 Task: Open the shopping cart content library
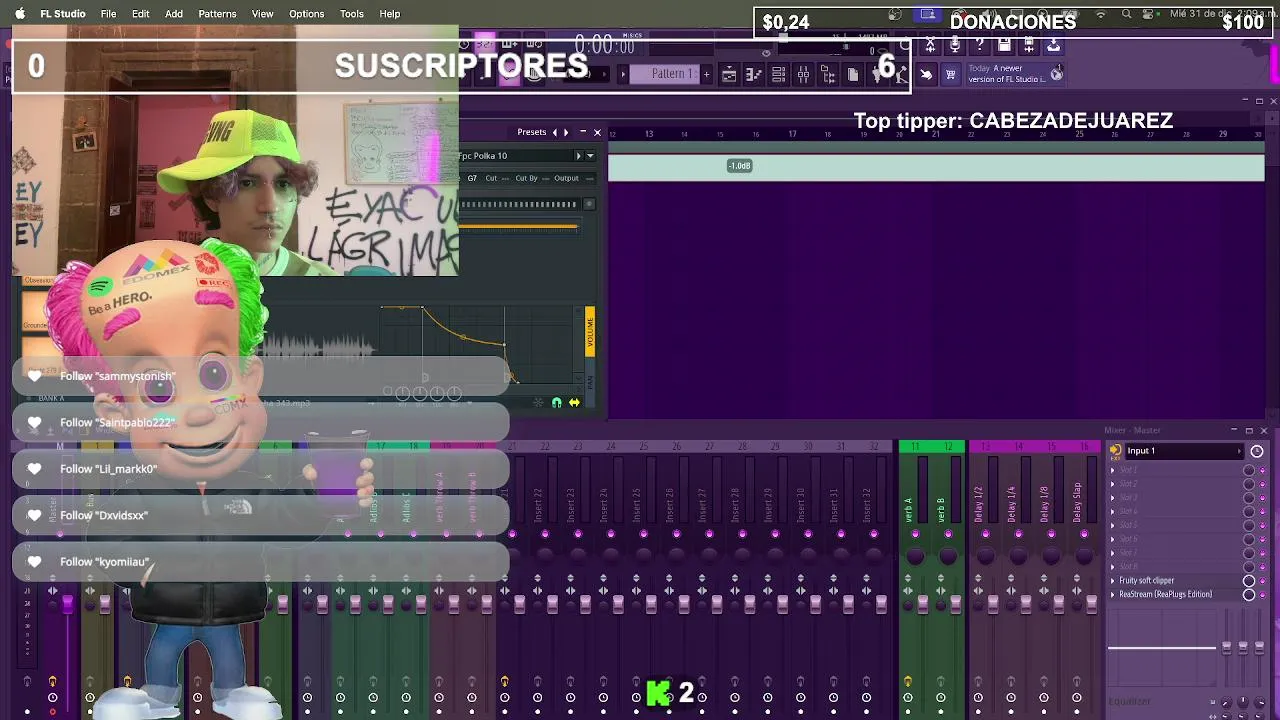click(950, 75)
